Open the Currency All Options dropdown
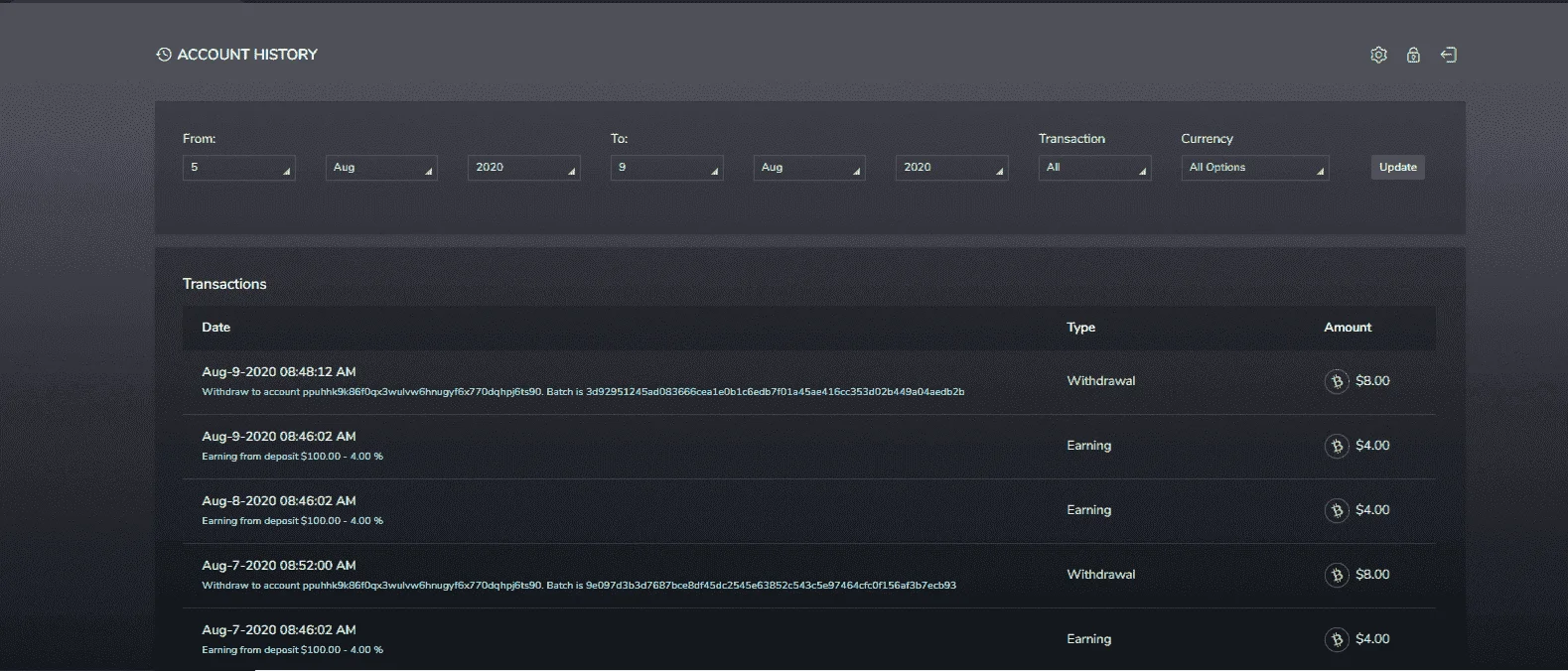The width and height of the screenshot is (1568, 671). (x=1255, y=168)
